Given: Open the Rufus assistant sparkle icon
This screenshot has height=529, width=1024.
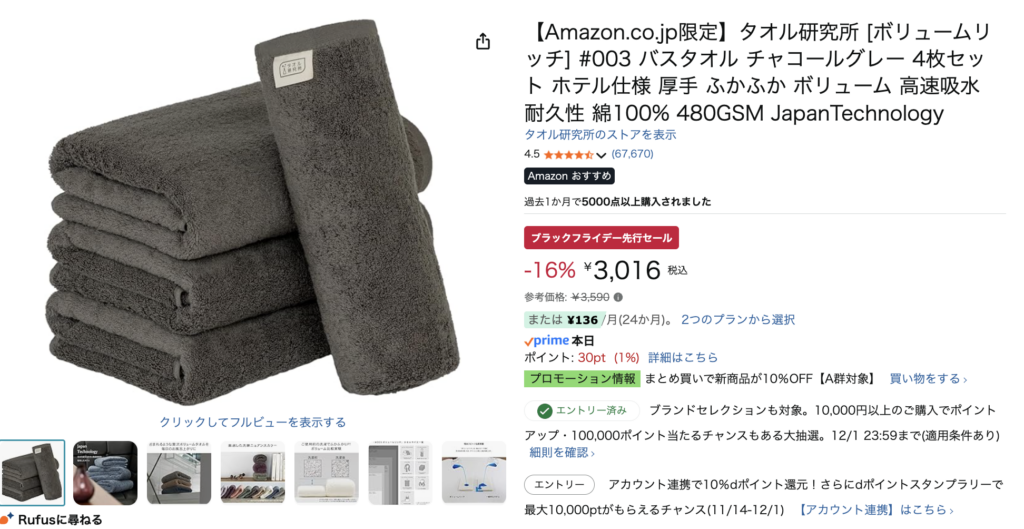Looking at the screenshot, I should click(7, 519).
